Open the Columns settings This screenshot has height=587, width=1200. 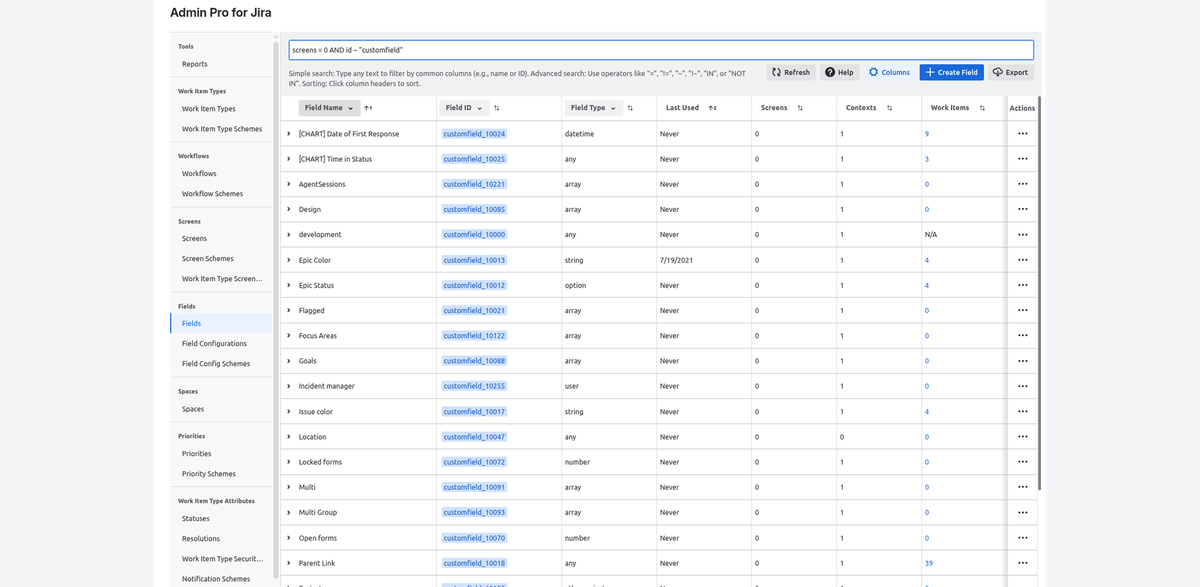point(889,72)
